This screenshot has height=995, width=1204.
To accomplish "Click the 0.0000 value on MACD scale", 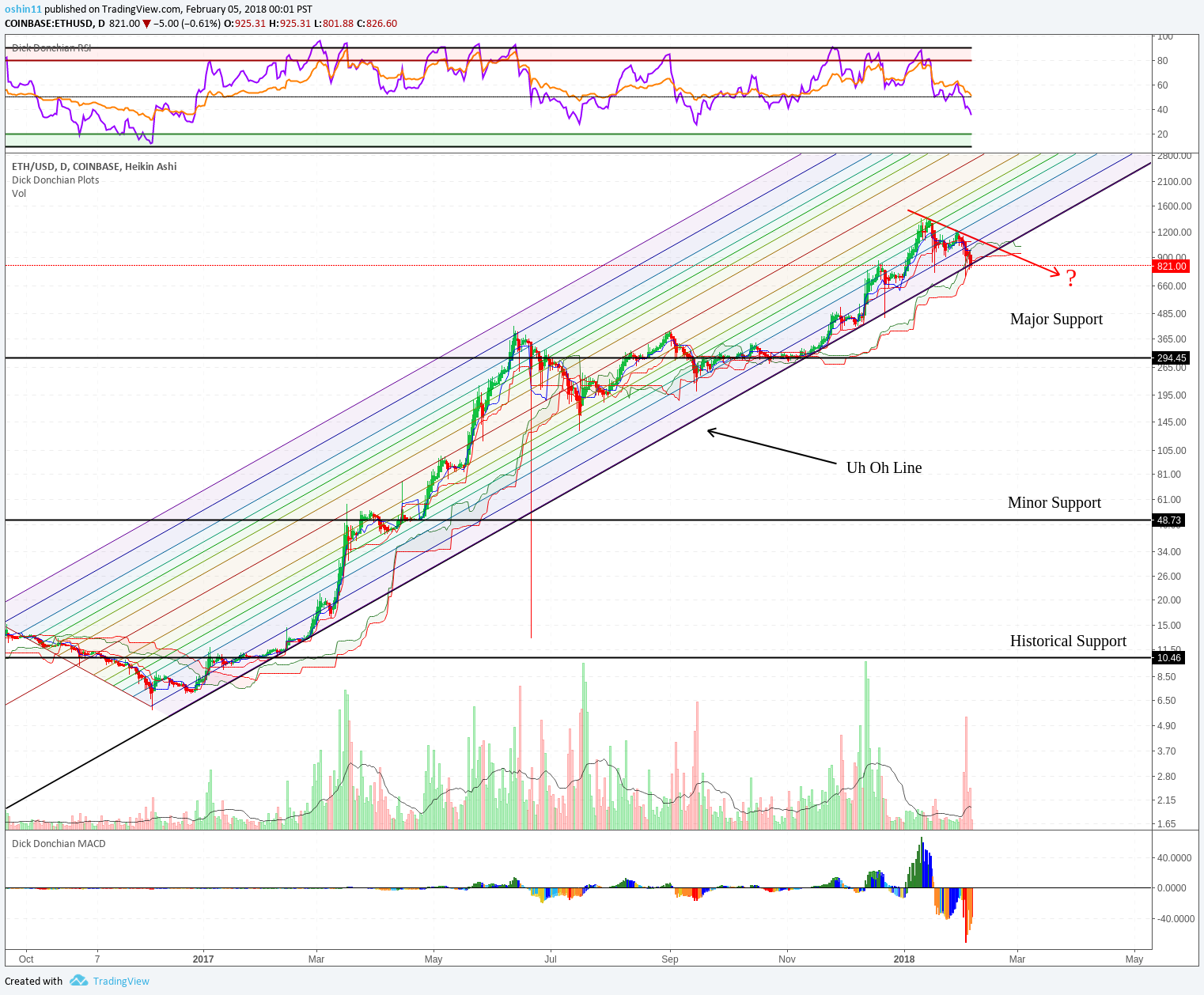I will [x=1172, y=887].
